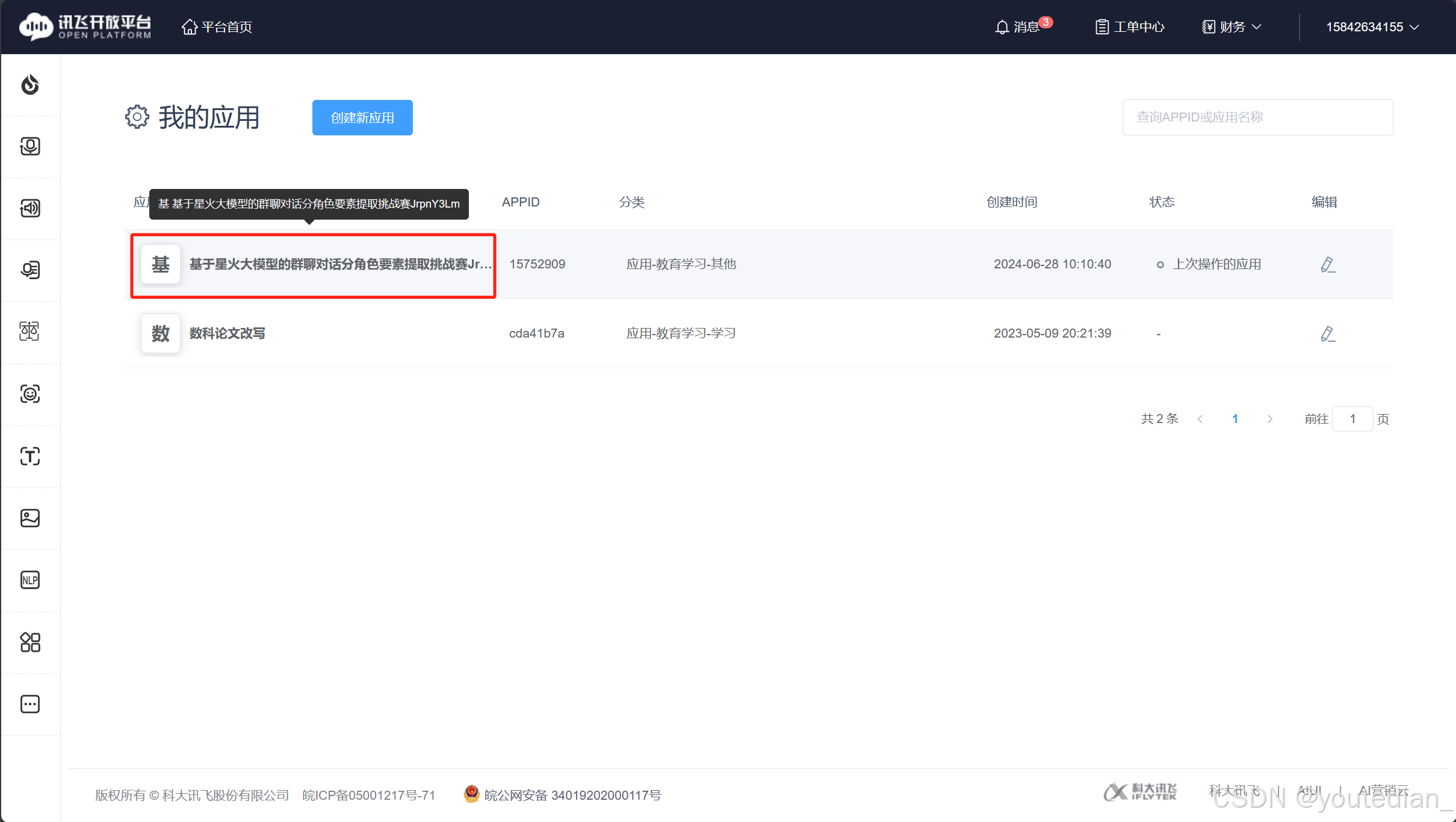Click the grid apps icon in the sidebar

click(x=30, y=642)
